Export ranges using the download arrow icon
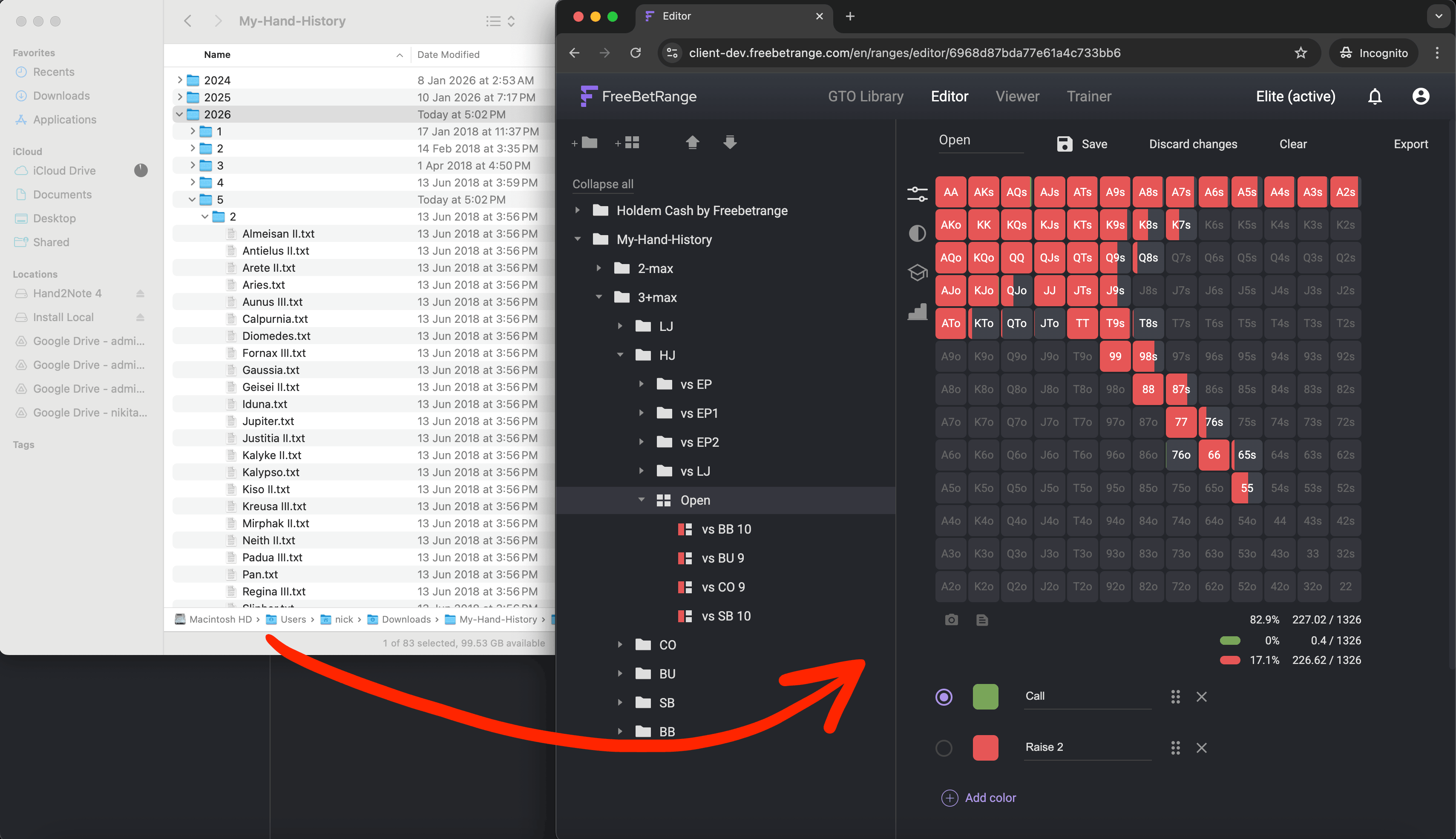This screenshot has width=1456, height=839. tap(729, 142)
